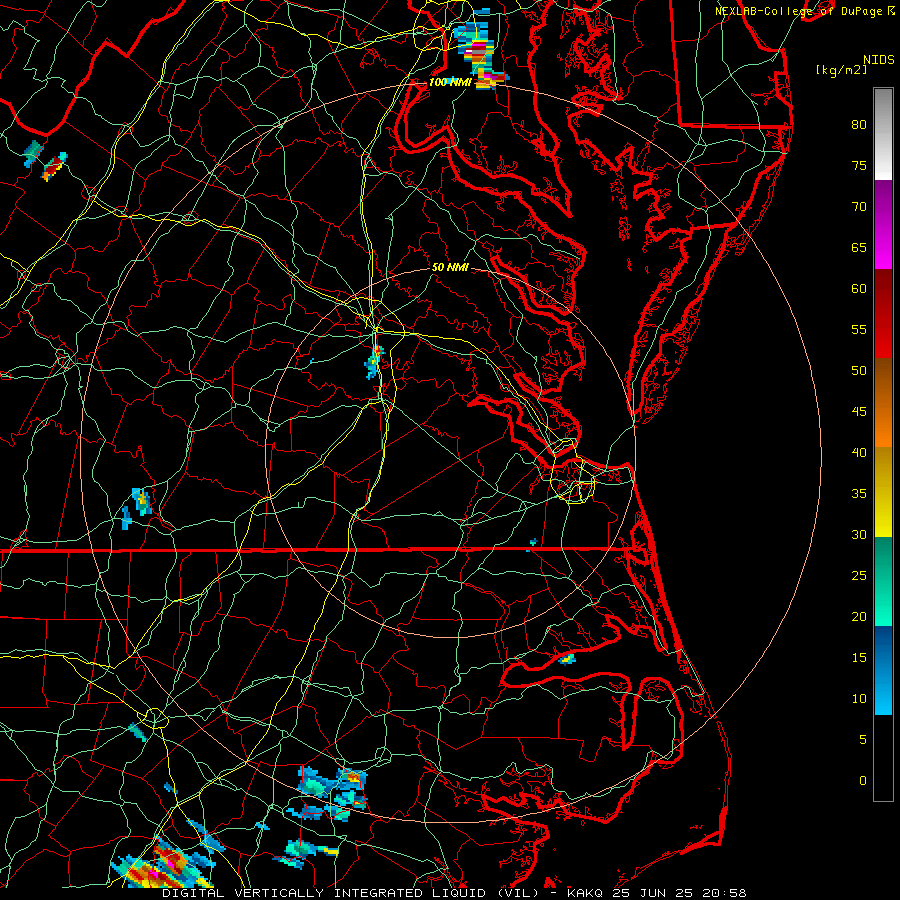Click the storm cell beside the 100 NMI label
900x900 pixels.
480,56
